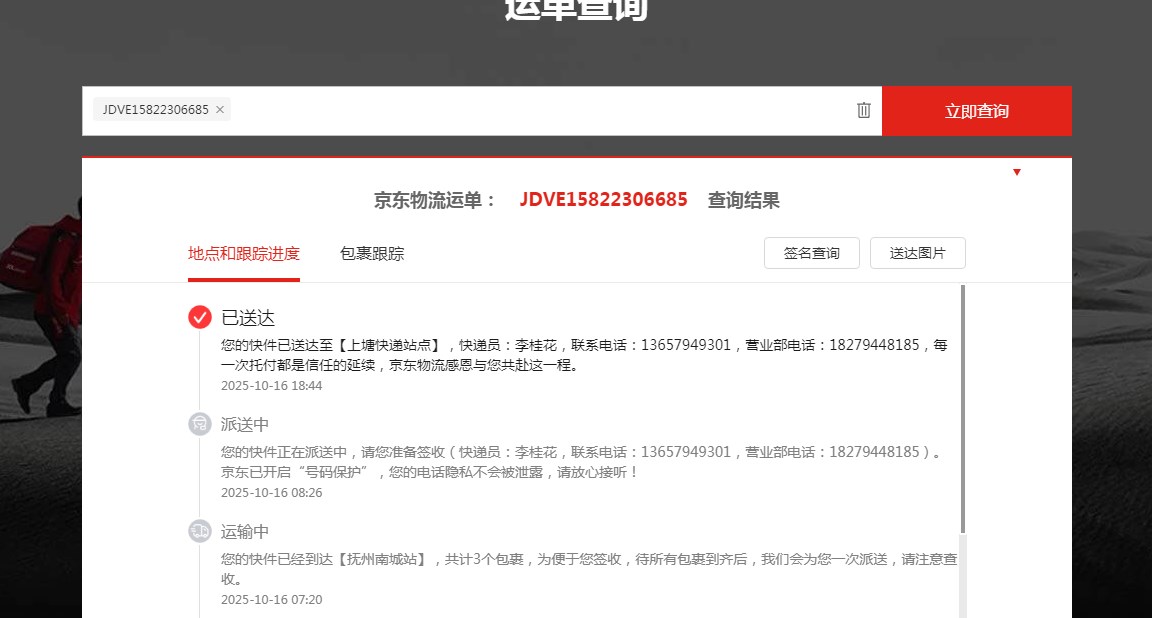View 送达图片 delivery photos

coord(917,253)
